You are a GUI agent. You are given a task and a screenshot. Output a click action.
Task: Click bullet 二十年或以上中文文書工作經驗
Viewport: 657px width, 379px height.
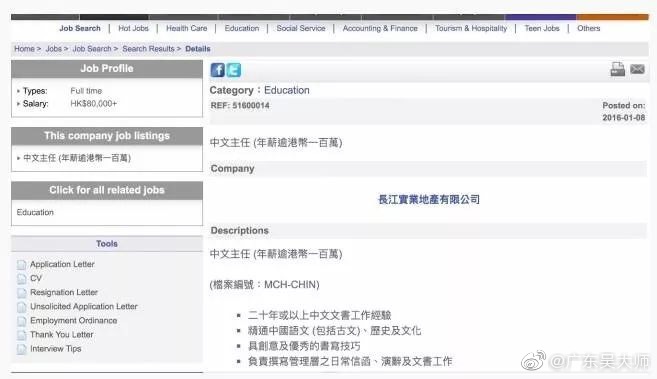point(319,315)
